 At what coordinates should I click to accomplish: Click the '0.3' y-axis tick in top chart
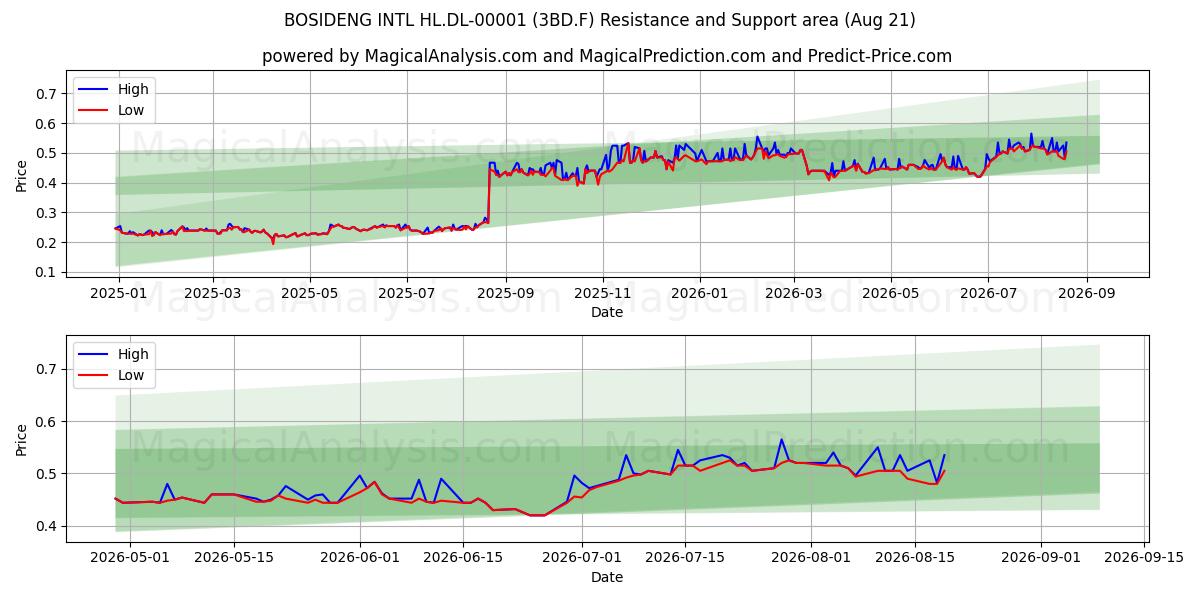coord(49,213)
